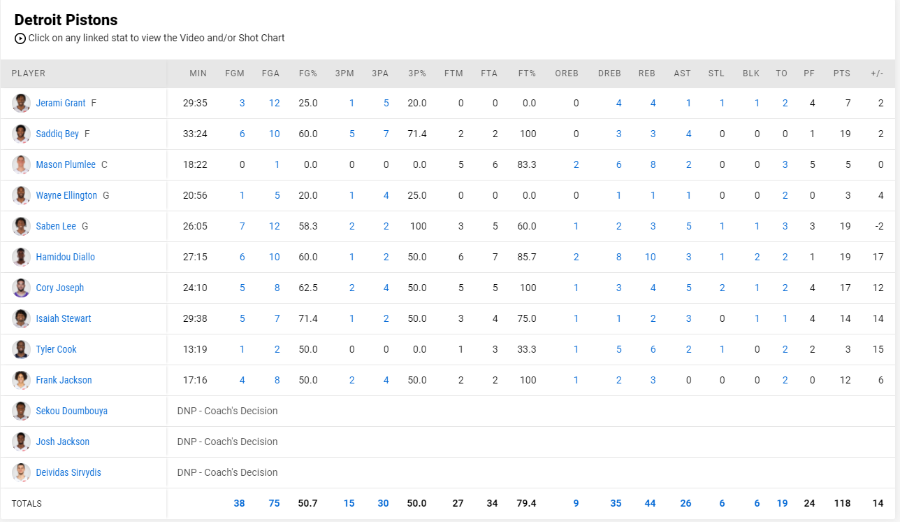Go to Mason Plumlee's profile link
The width and height of the screenshot is (900, 522).
coord(65,165)
